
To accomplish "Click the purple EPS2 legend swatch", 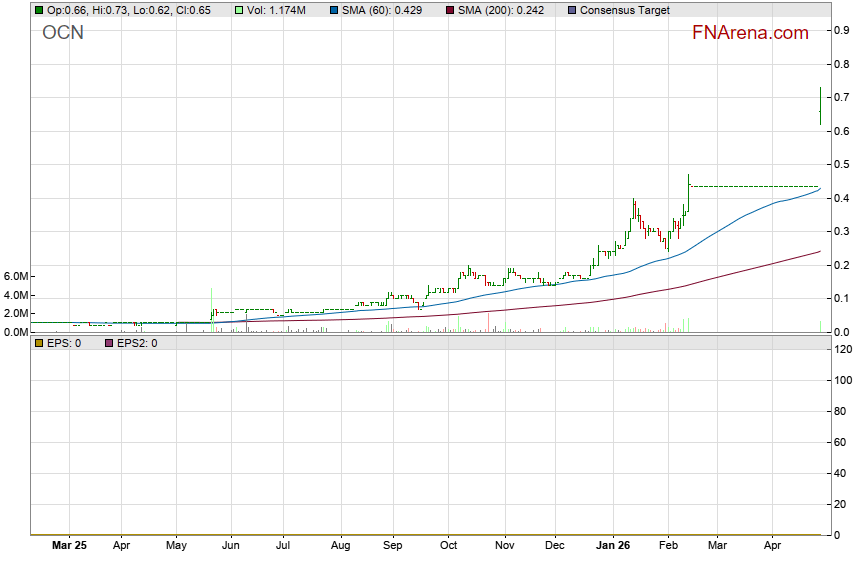I will click(110, 343).
